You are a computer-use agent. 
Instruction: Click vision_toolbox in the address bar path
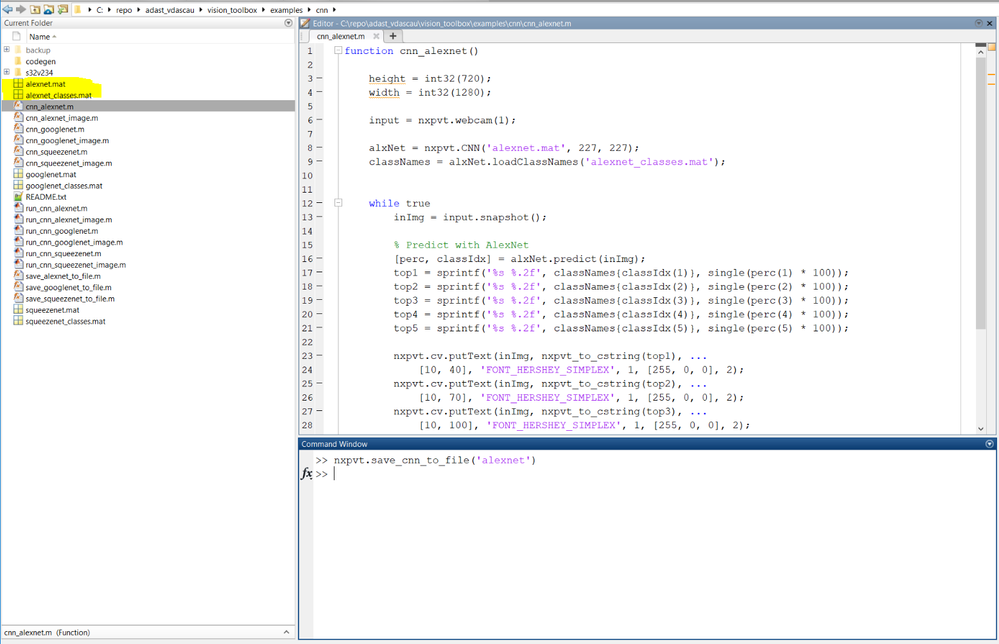click(x=232, y=10)
